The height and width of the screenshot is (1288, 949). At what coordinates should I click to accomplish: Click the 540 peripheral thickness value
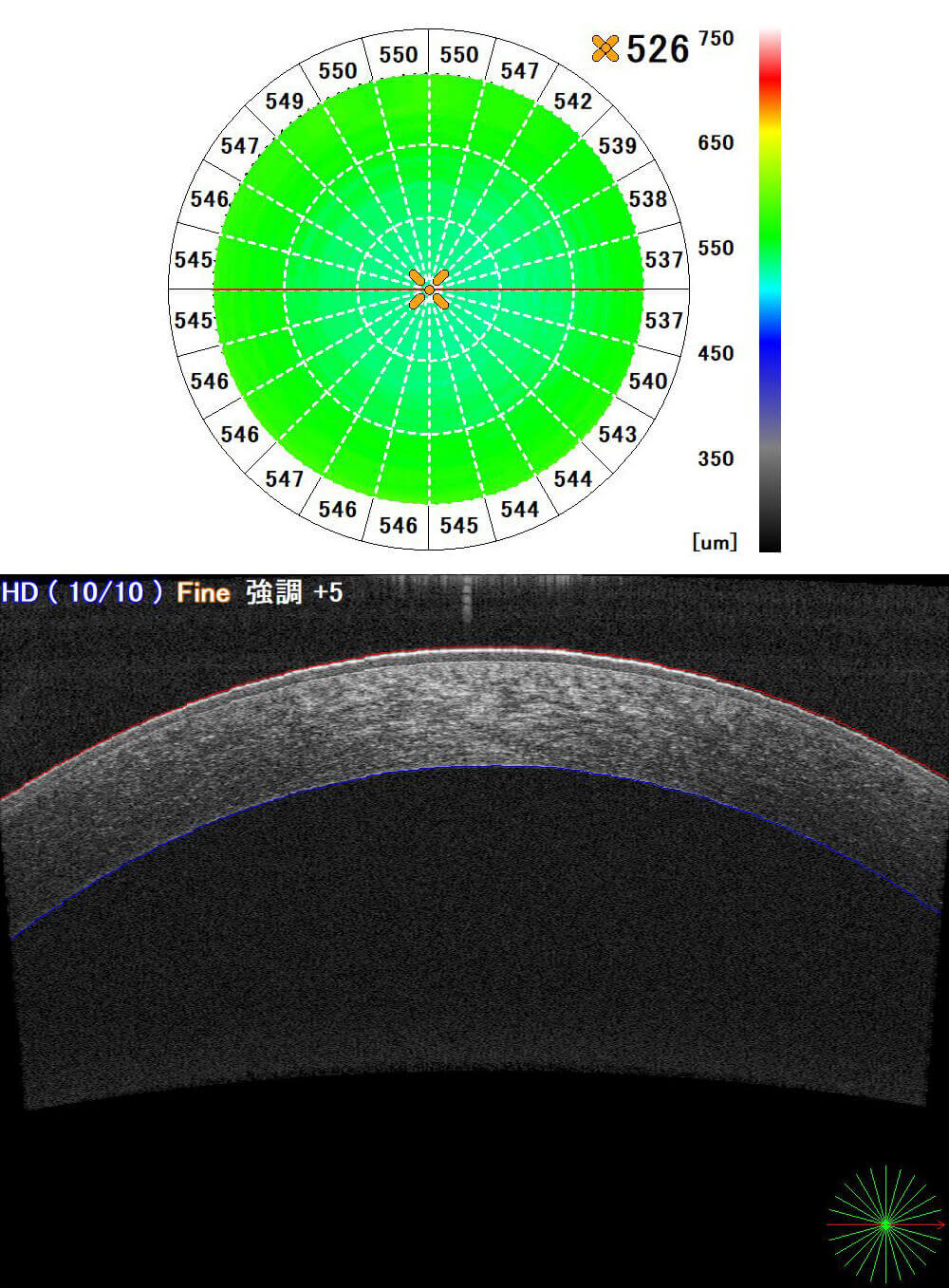(x=647, y=382)
